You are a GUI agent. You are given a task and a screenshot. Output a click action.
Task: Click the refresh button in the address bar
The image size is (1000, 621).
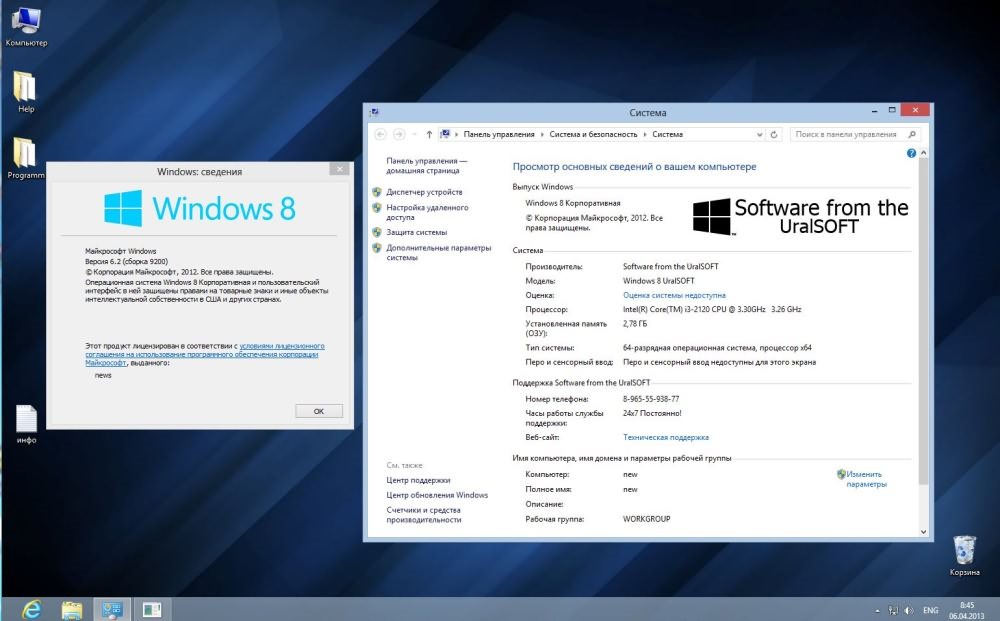[775, 134]
